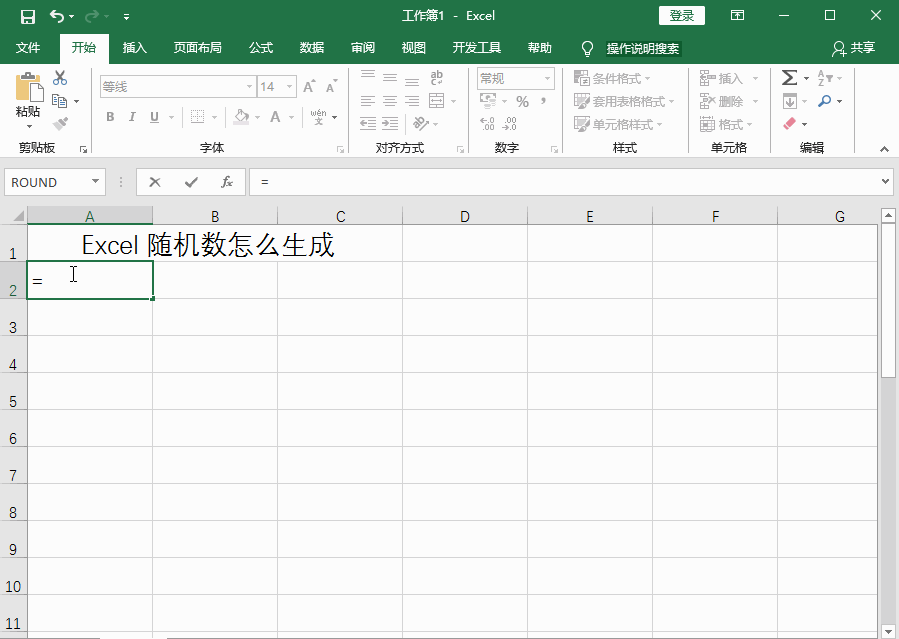This screenshot has height=639, width=899.
Task: Click the Format Painter brush icon
Action: pos(60,123)
